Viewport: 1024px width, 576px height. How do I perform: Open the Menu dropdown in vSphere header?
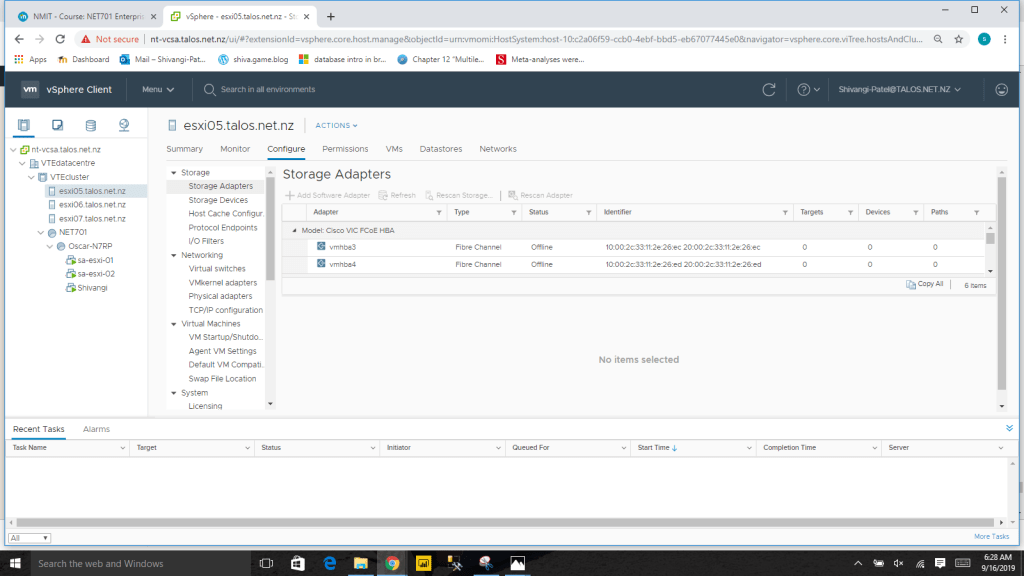157,90
